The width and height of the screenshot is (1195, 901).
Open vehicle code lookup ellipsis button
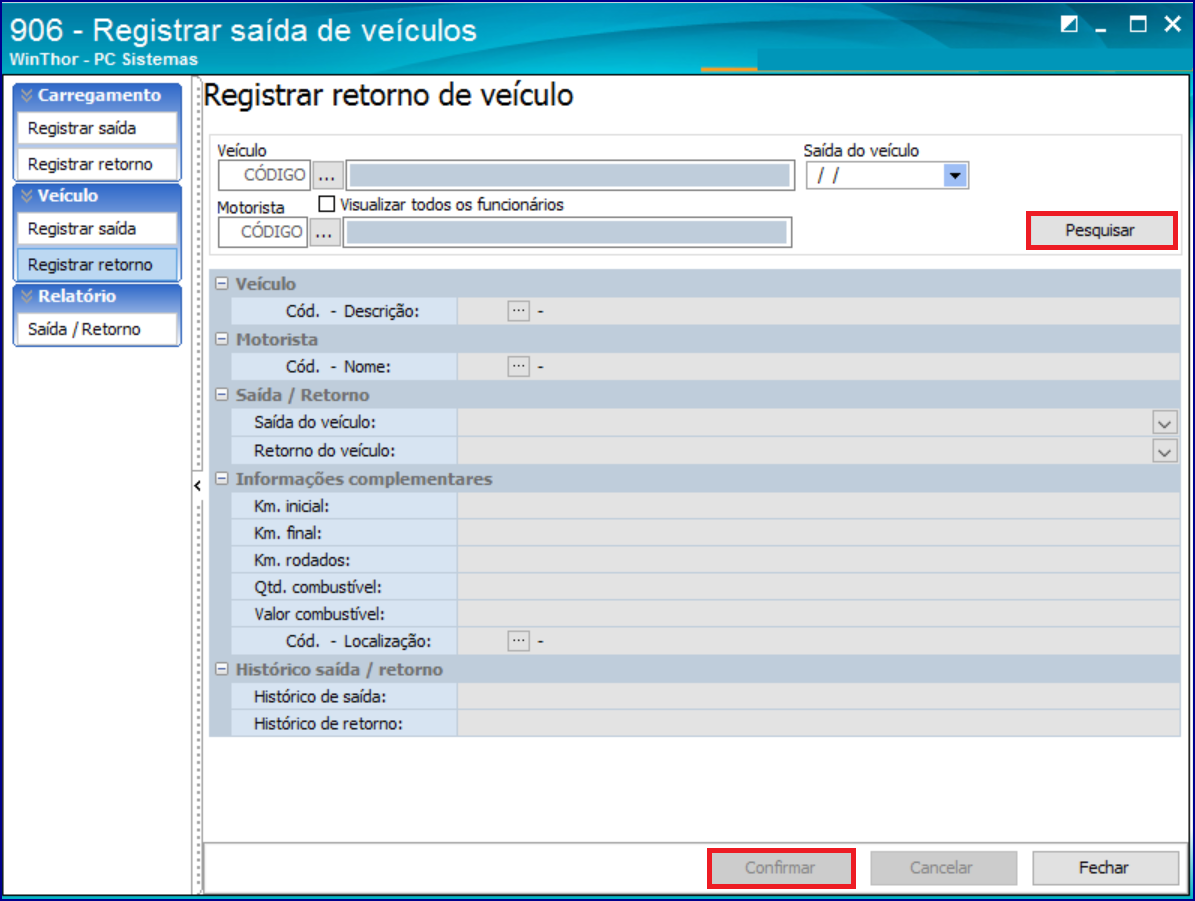(326, 176)
